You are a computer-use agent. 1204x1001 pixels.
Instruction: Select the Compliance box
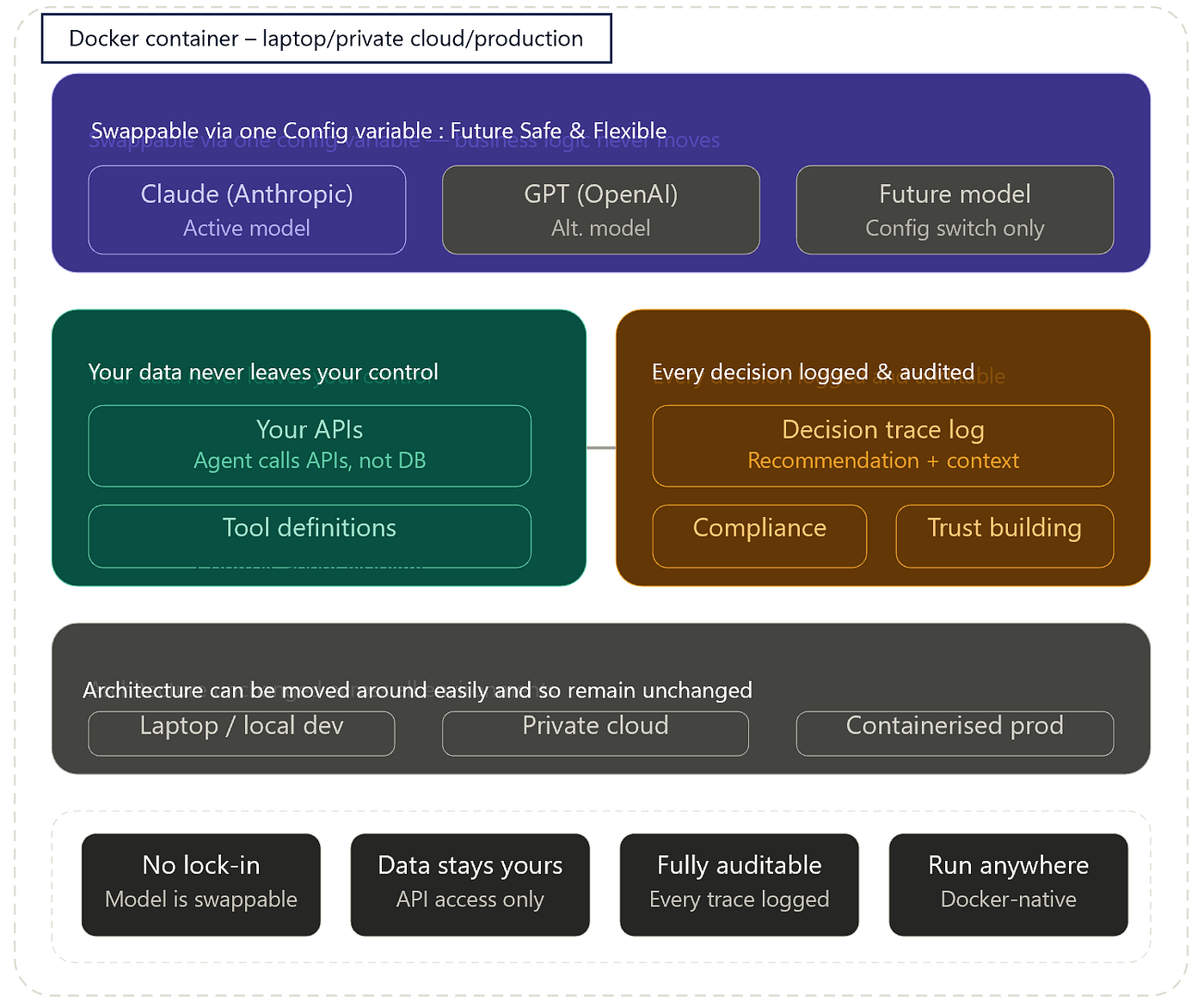click(x=759, y=536)
